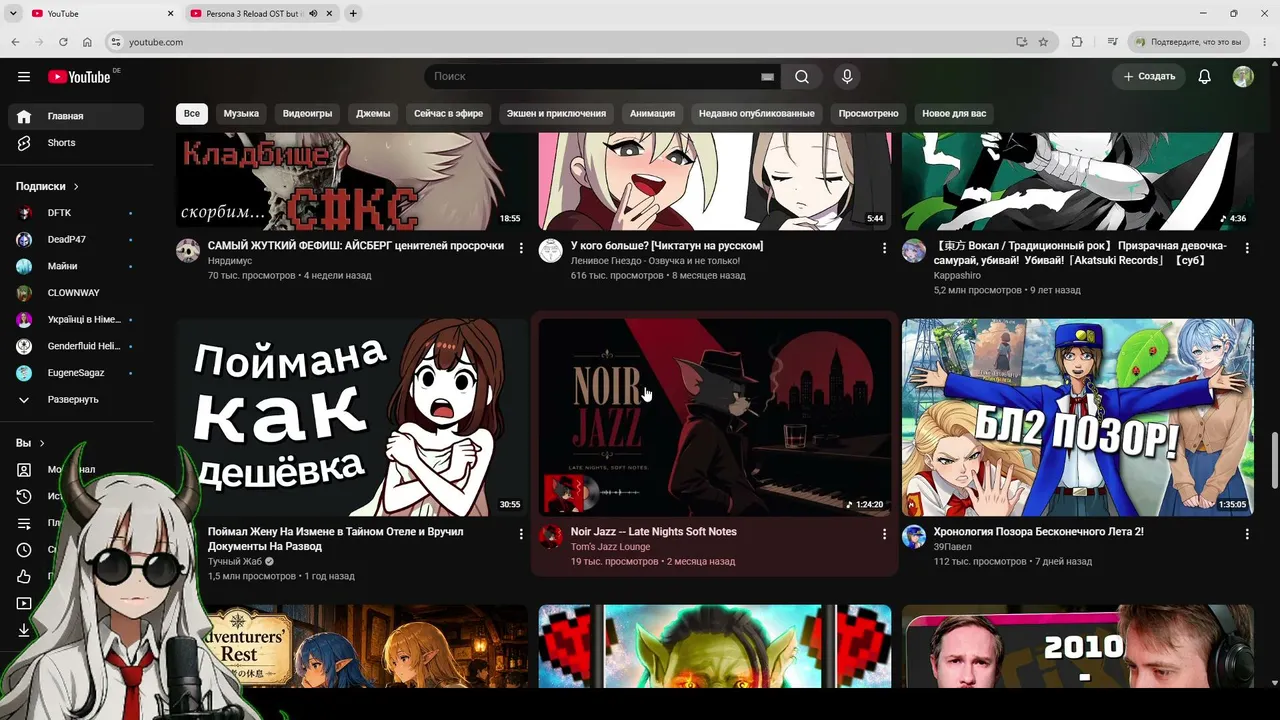
Task: Click the install app icon in address bar
Action: (1021, 42)
